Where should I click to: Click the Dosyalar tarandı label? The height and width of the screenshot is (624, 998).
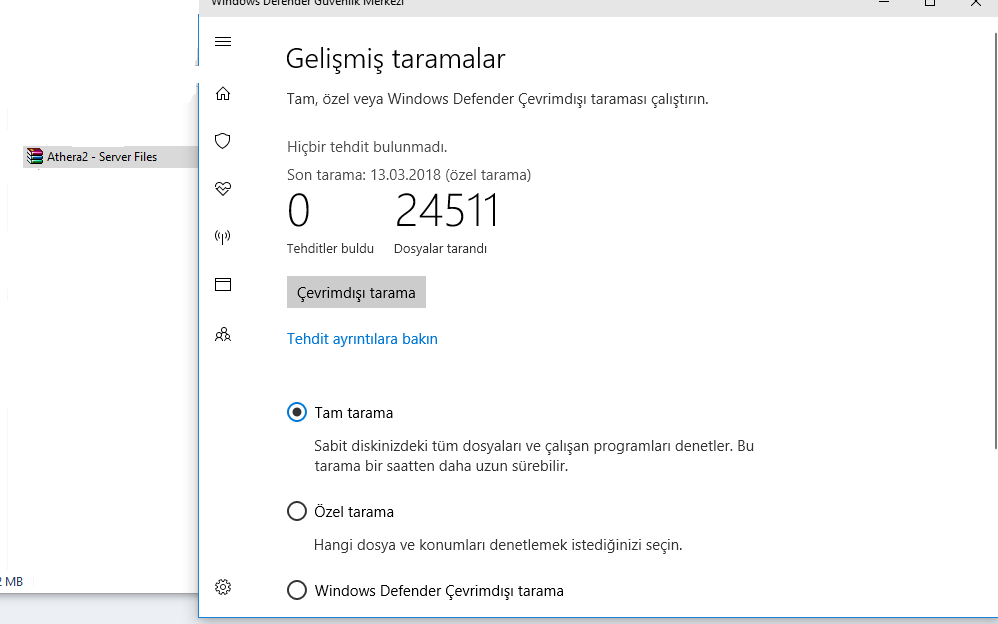[x=440, y=249]
